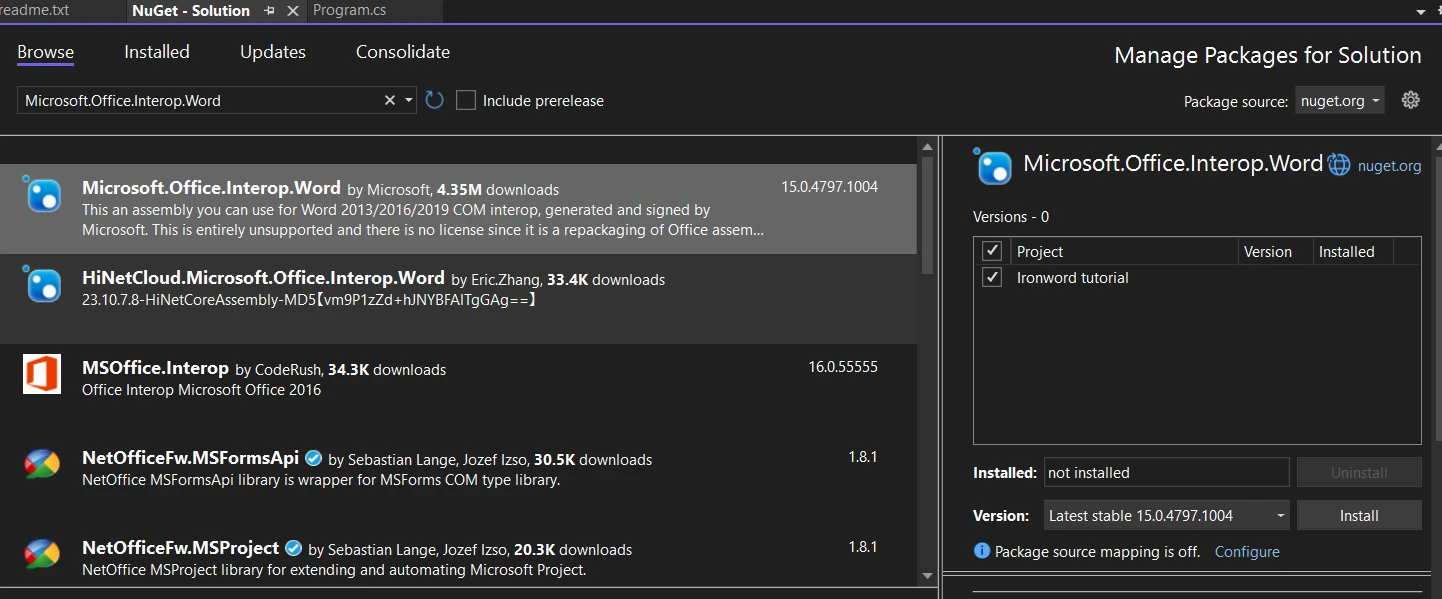
Task: Open search history dropdown arrow
Action: 409,100
